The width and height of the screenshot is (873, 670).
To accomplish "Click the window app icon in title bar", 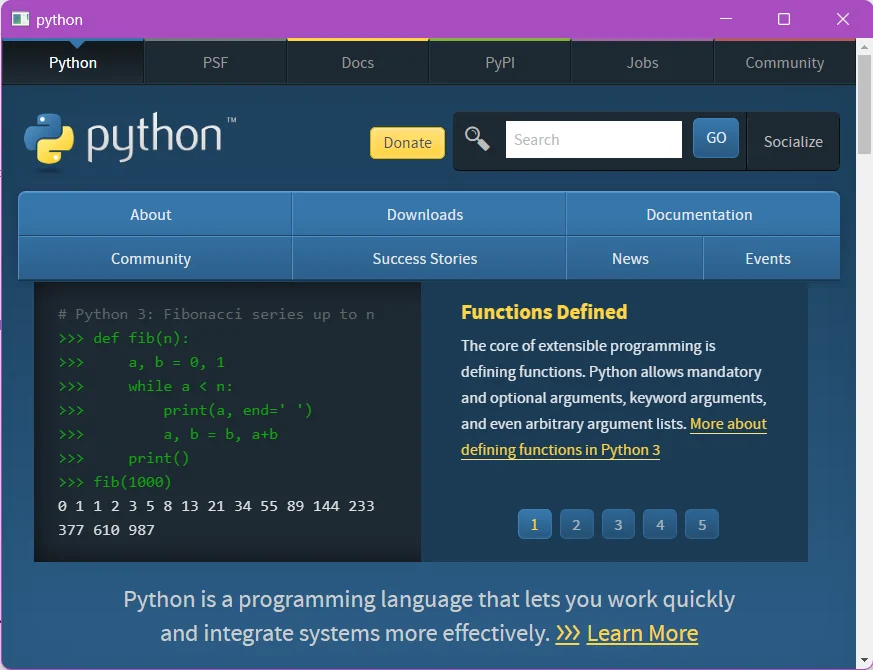I will coord(21,19).
